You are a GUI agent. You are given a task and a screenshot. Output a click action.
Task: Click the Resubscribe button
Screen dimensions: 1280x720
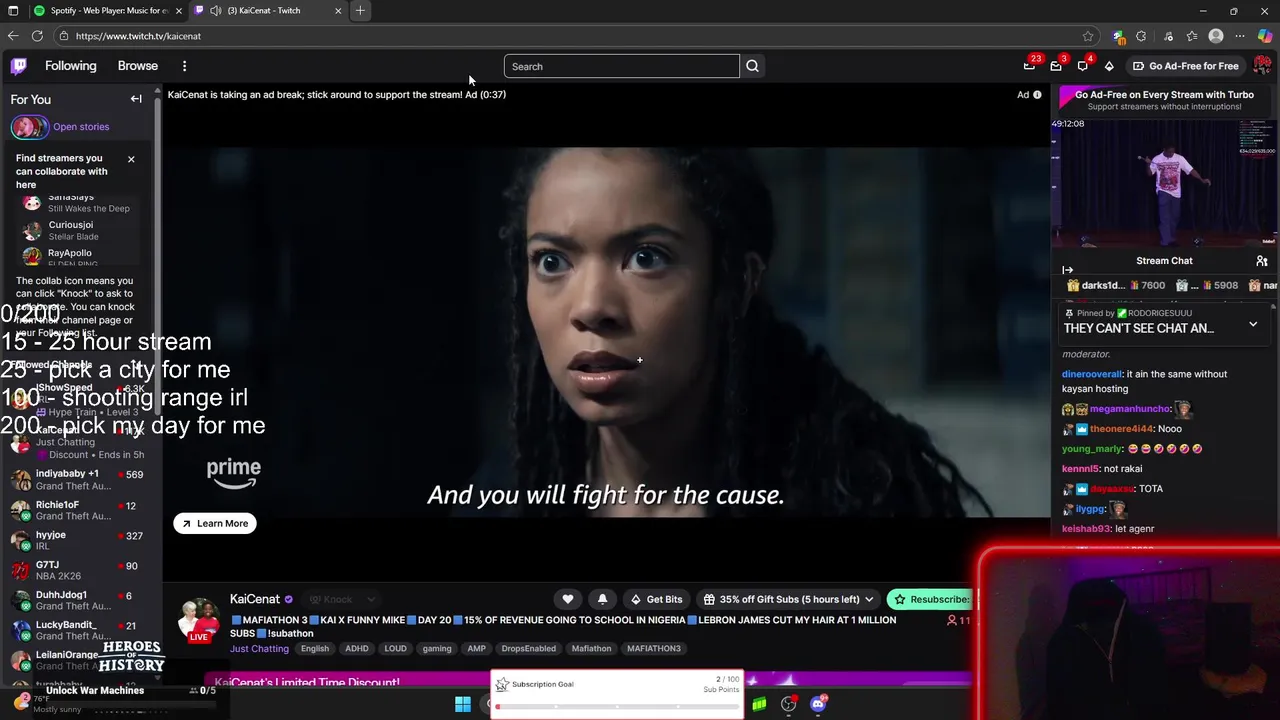point(931,599)
